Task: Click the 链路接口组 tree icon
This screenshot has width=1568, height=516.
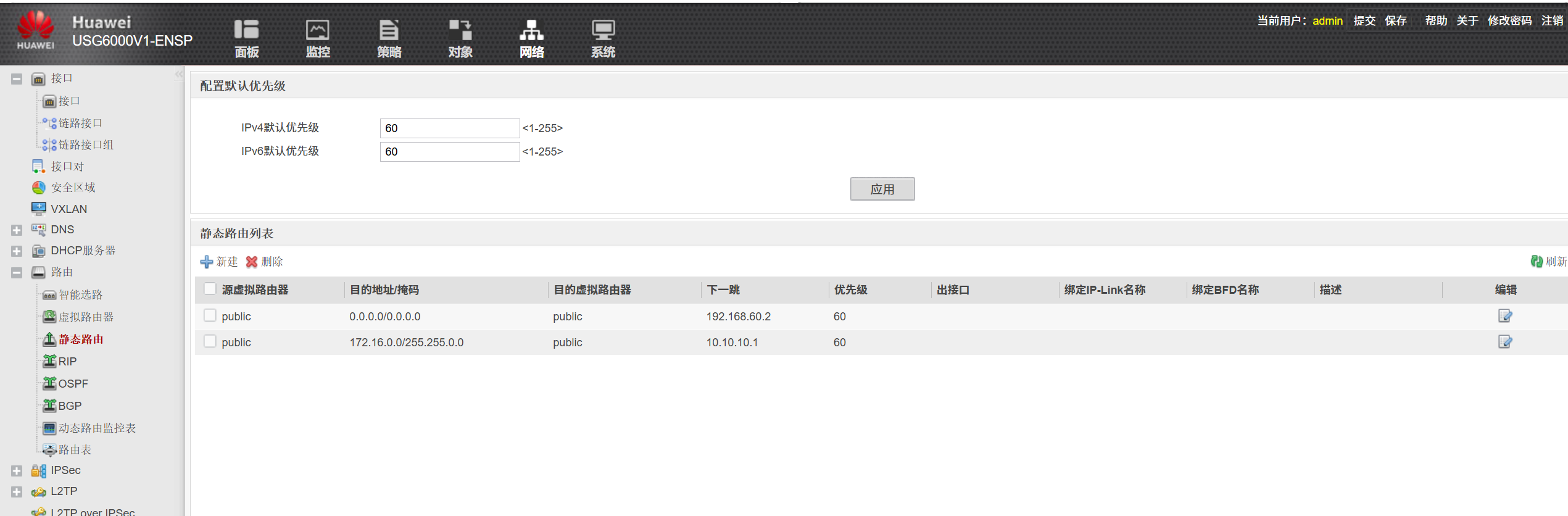Action: [49, 145]
